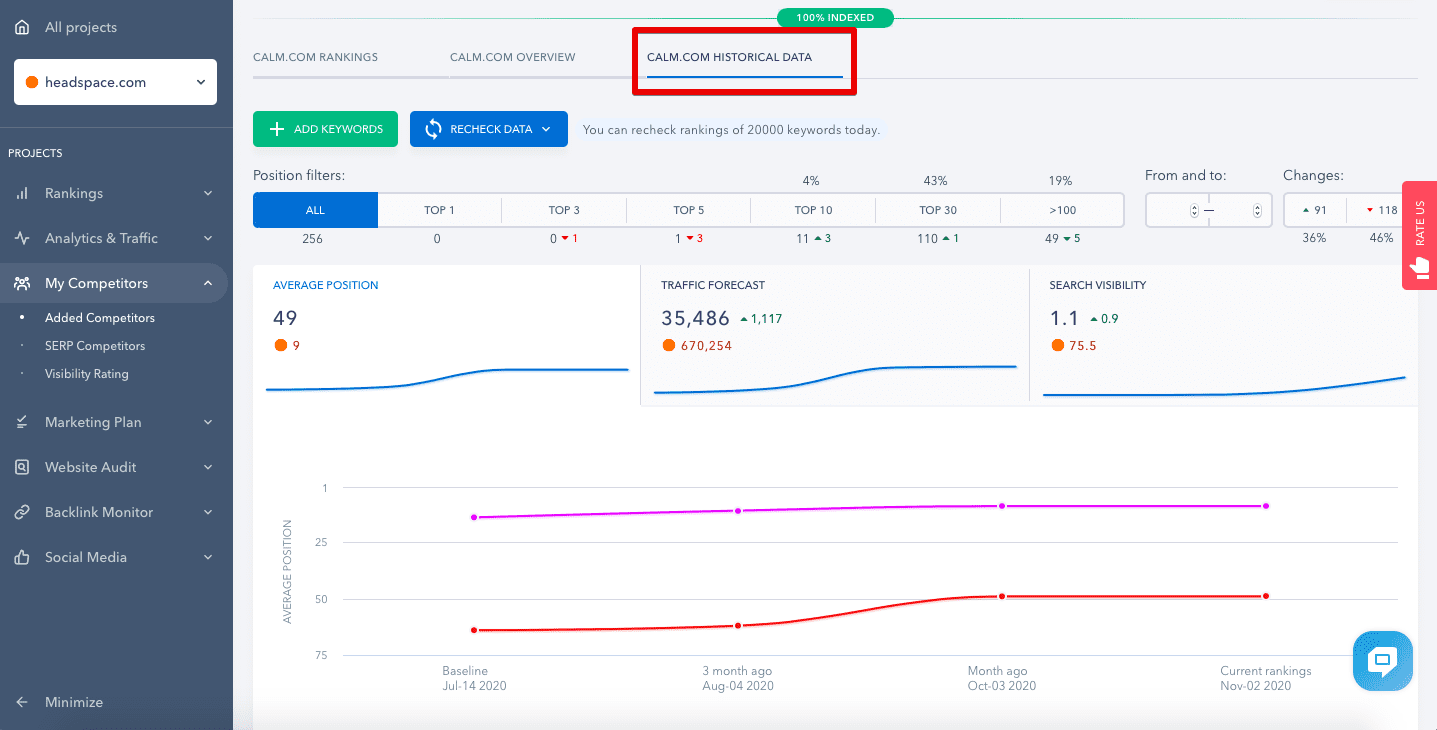This screenshot has height=730, width=1437.
Task: Click the magenta point at Baseline Jul-14 2020
Action: [x=473, y=517]
